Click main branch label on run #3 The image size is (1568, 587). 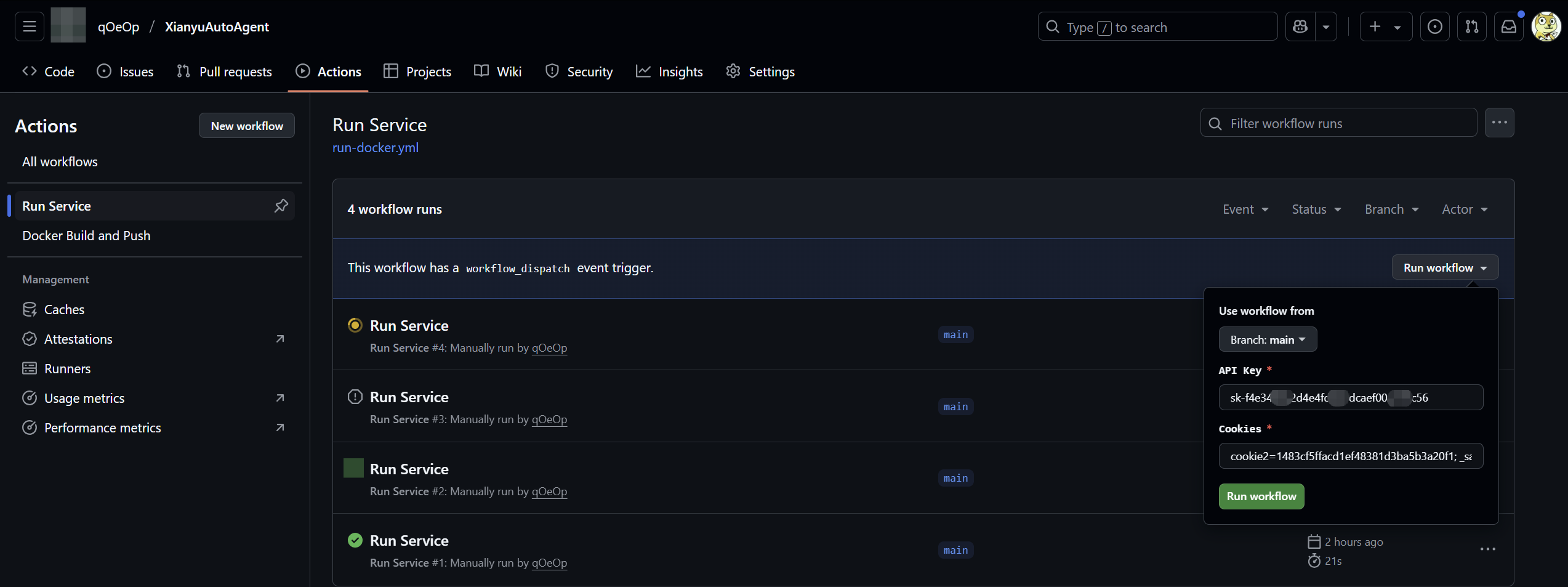pos(955,407)
